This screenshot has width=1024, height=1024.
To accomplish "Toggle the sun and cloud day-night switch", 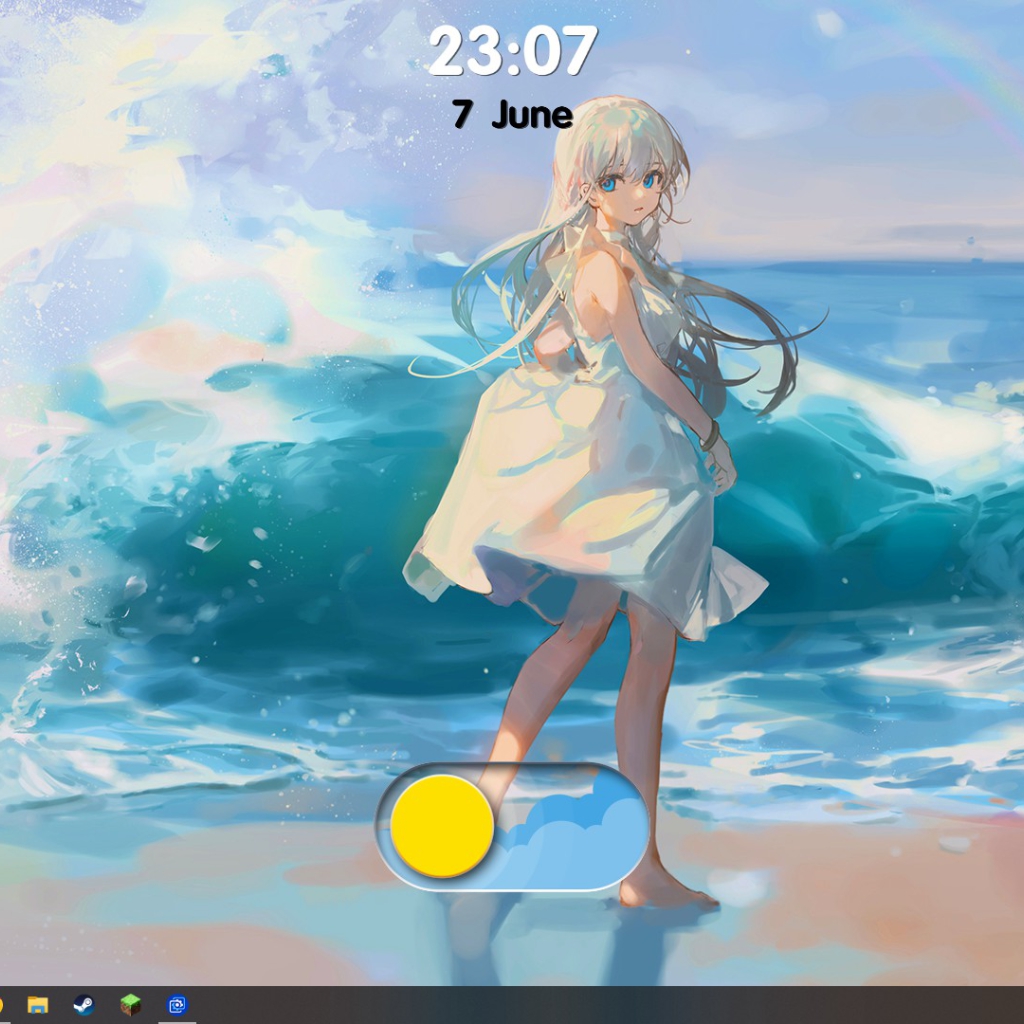I will [x=512, y=827].
